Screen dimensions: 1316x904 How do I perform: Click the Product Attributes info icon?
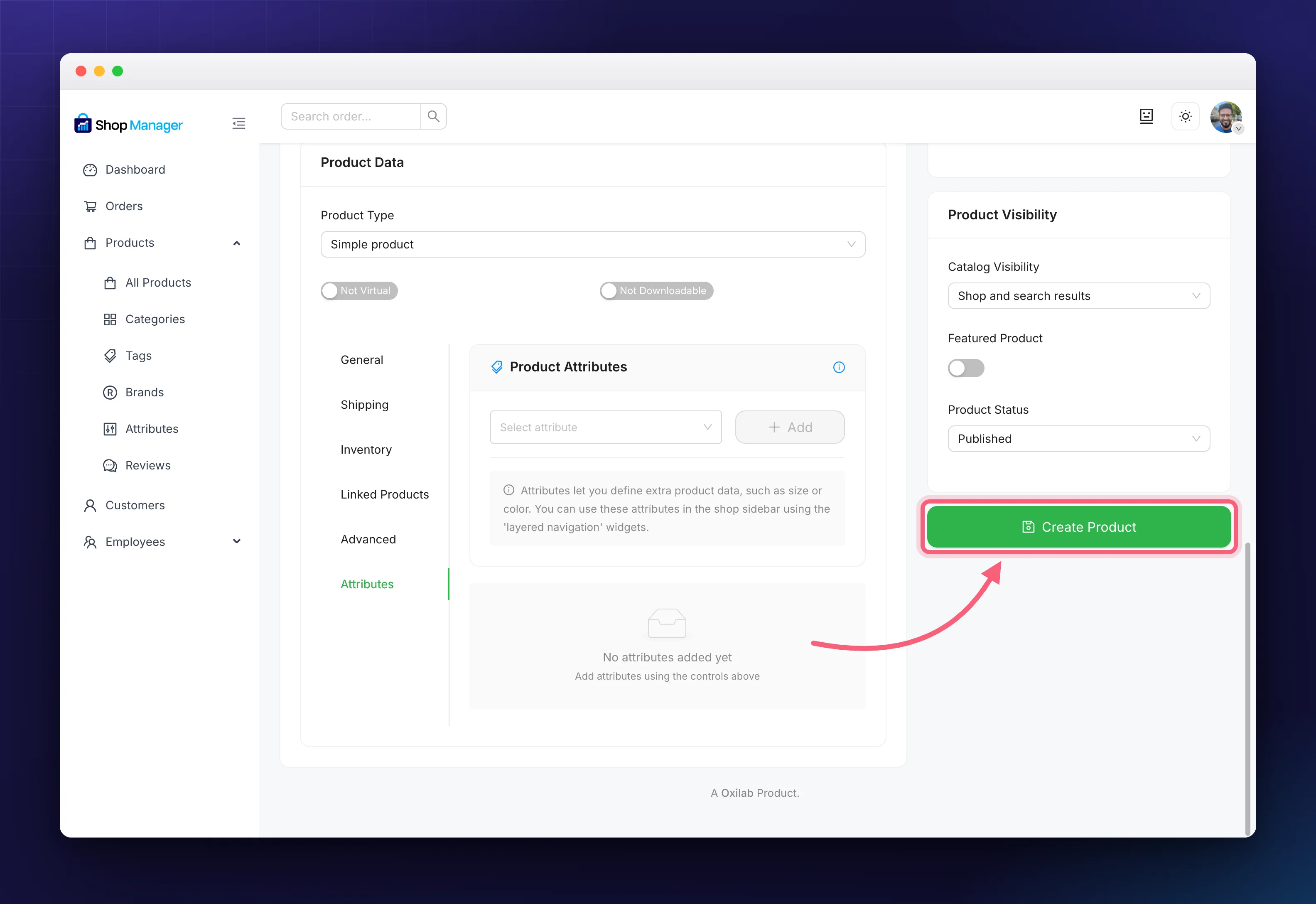click(x=839, y=367)
